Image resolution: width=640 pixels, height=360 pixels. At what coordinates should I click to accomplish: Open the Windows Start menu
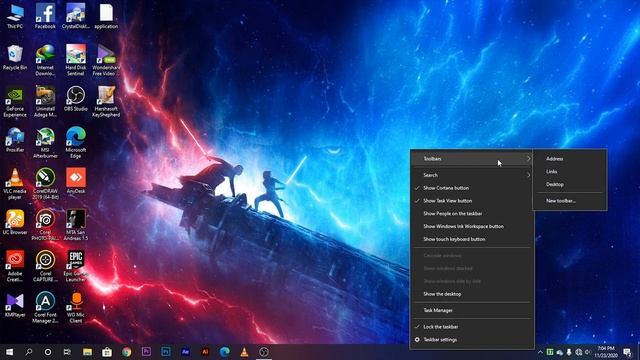click(x=9, y=352)
